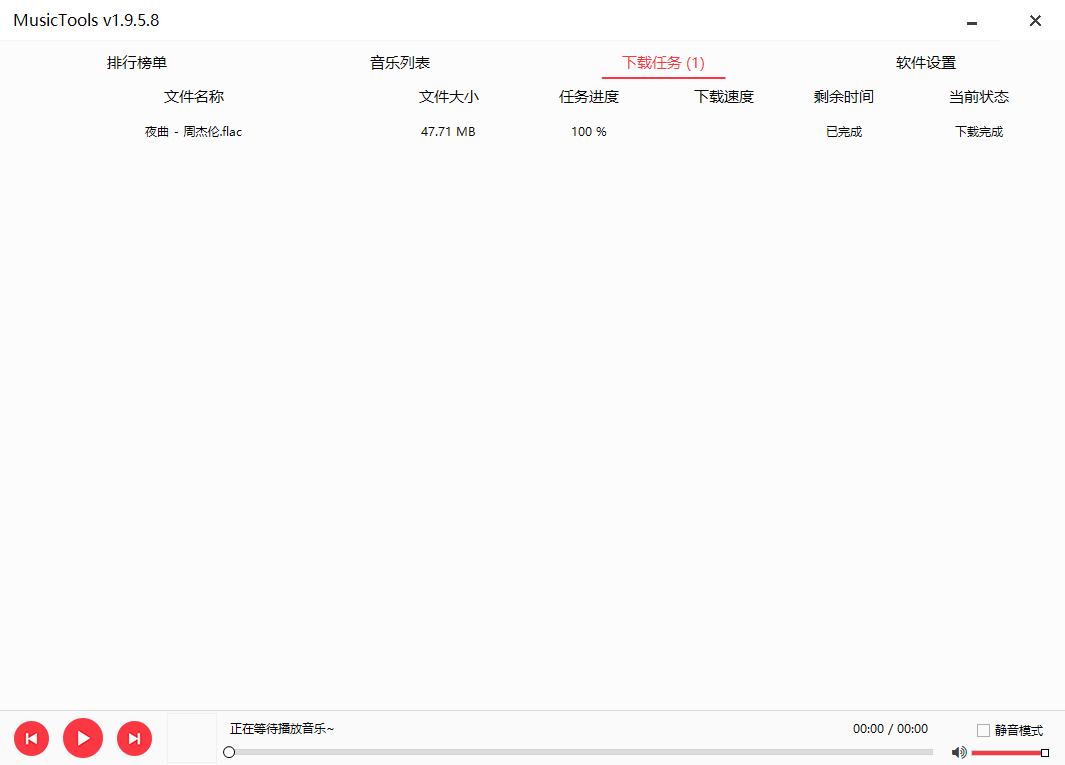The image size is (1065, 765).
Task: Sort by the 文件大小 column header
Action: pos(449,97)
